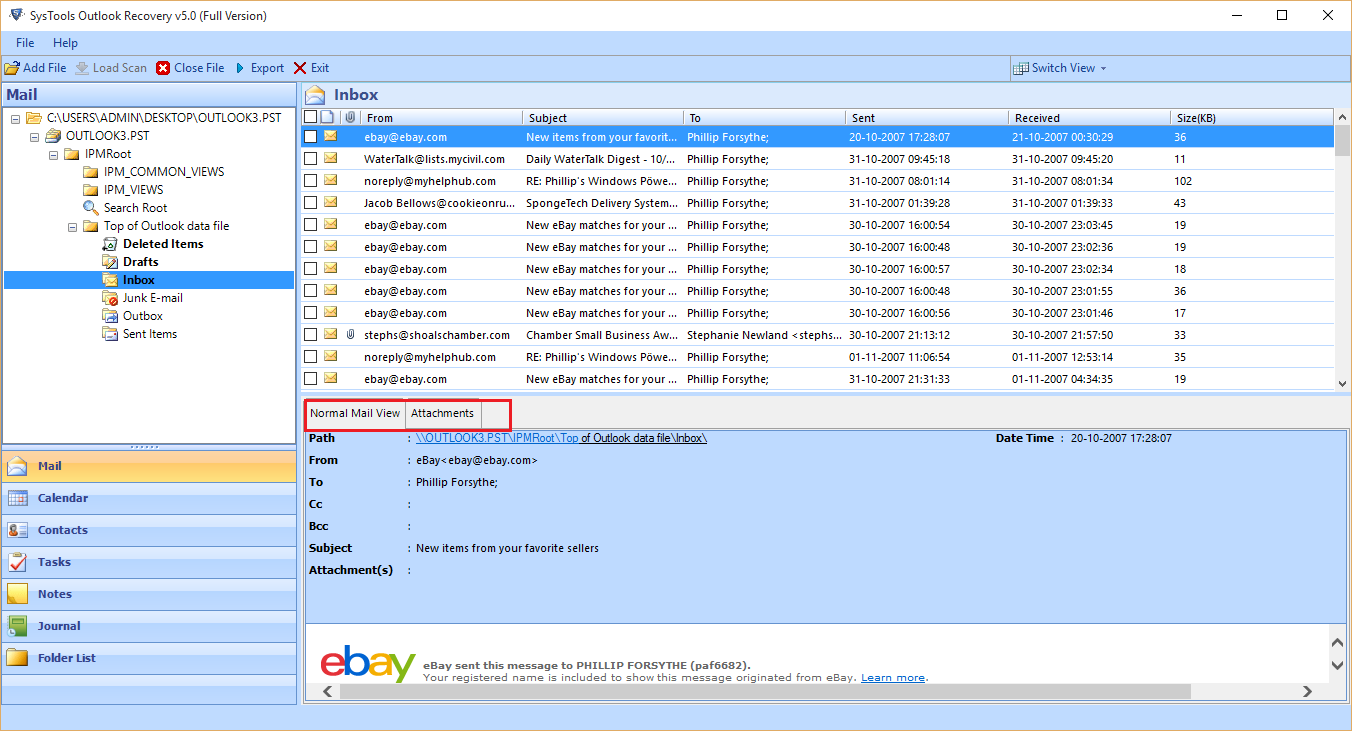Collapse the OUTLOOK3.PST tree node

point(35,136)
